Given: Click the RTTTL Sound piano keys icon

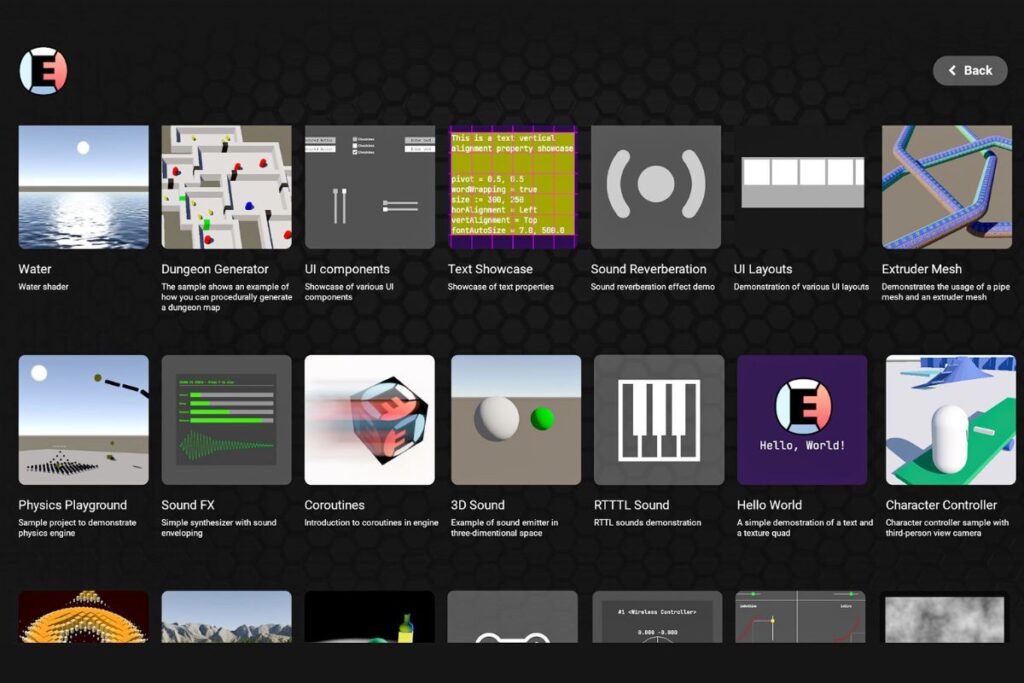Looking at the screenshot, I should 658,420.
